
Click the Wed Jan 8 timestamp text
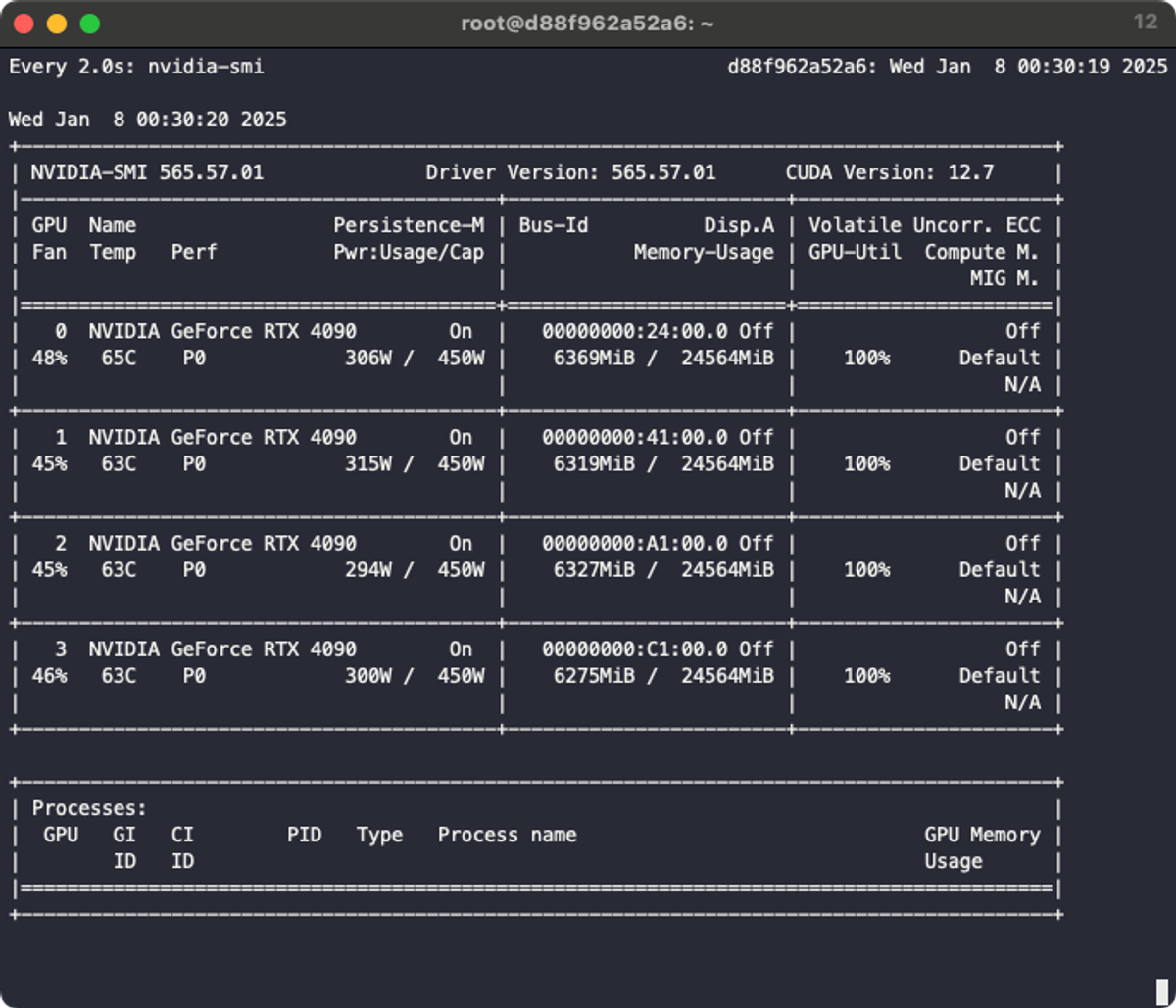click(147, 119)
